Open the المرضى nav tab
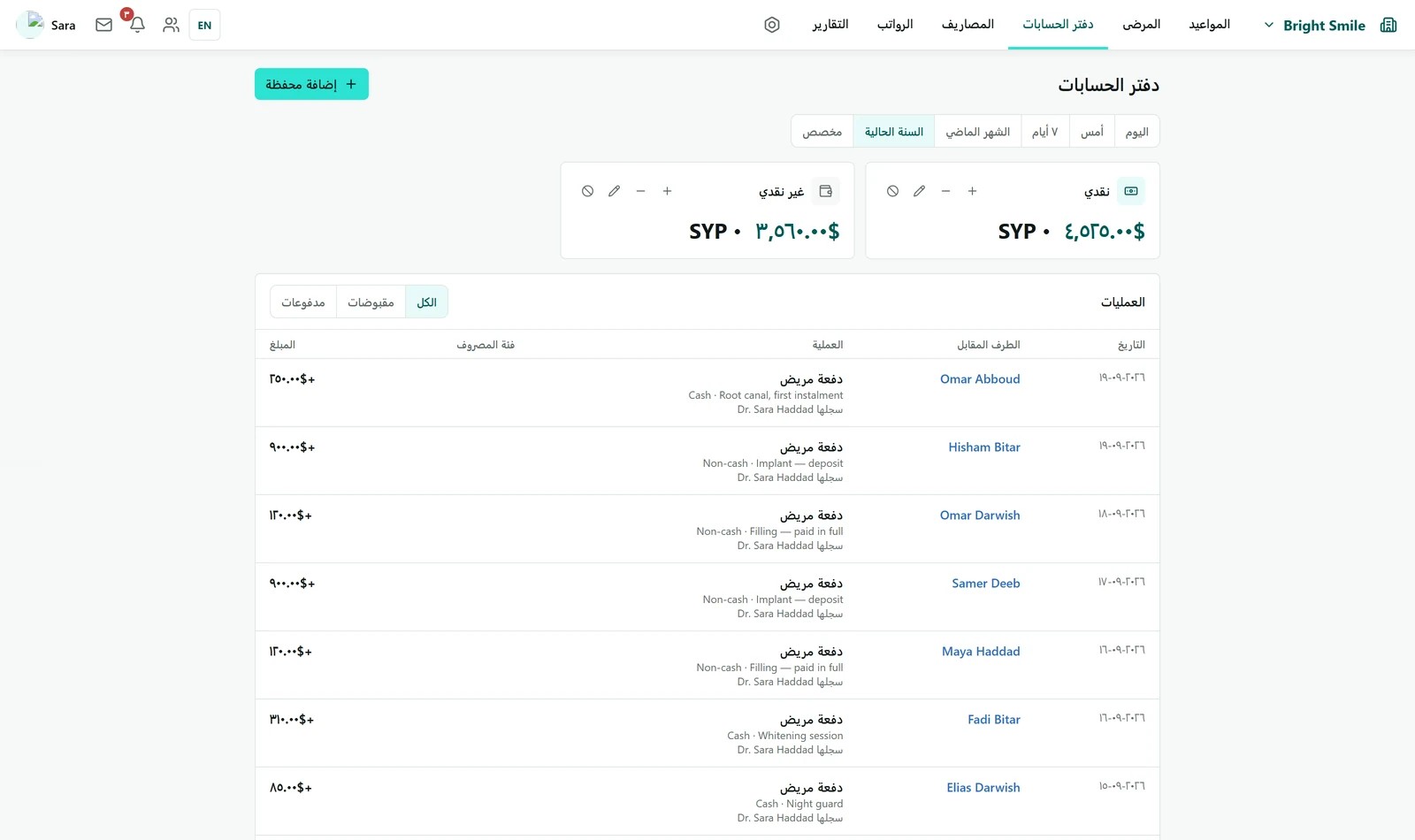Image resolution: width=1415 pixels, height=840 pixels. tap(1141, 24)
